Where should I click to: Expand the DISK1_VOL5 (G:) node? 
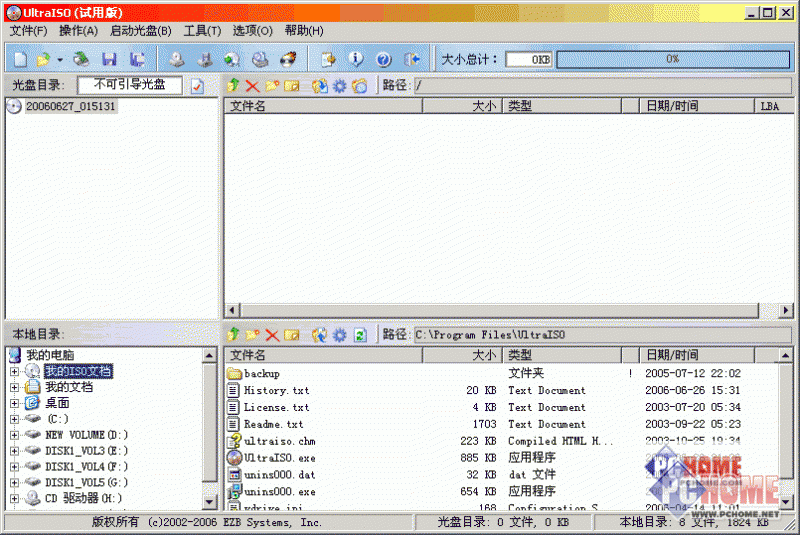point(14,482)
